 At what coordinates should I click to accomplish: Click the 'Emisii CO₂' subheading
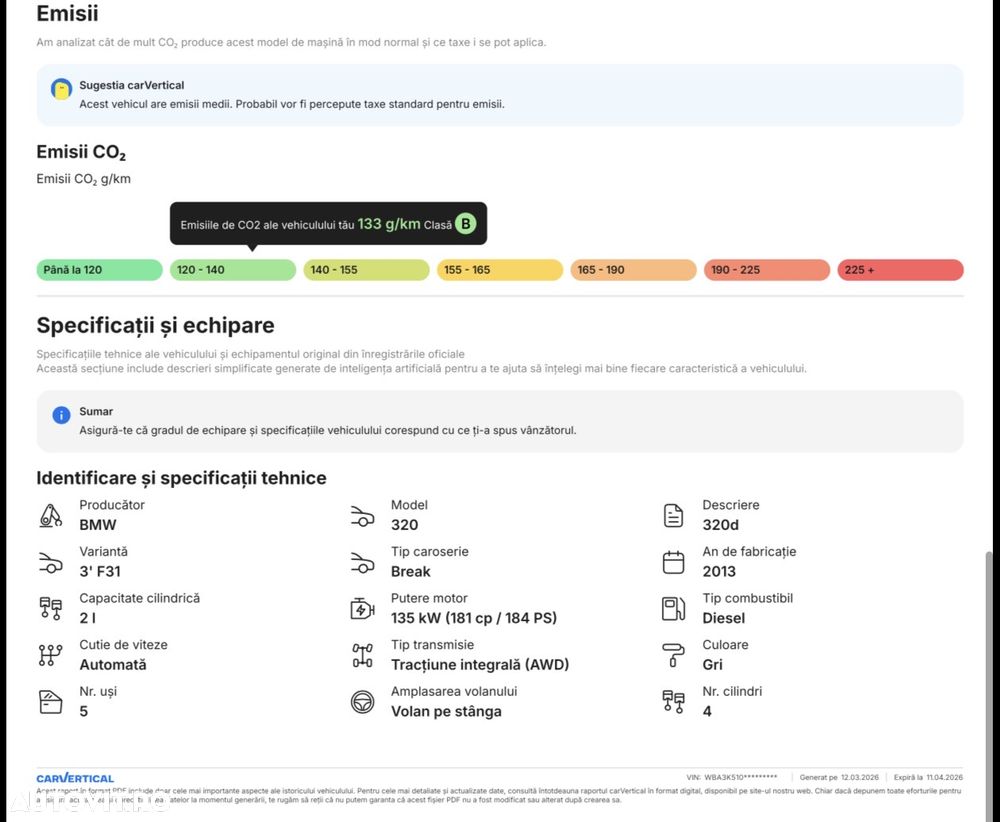click(x=81, y=152)
